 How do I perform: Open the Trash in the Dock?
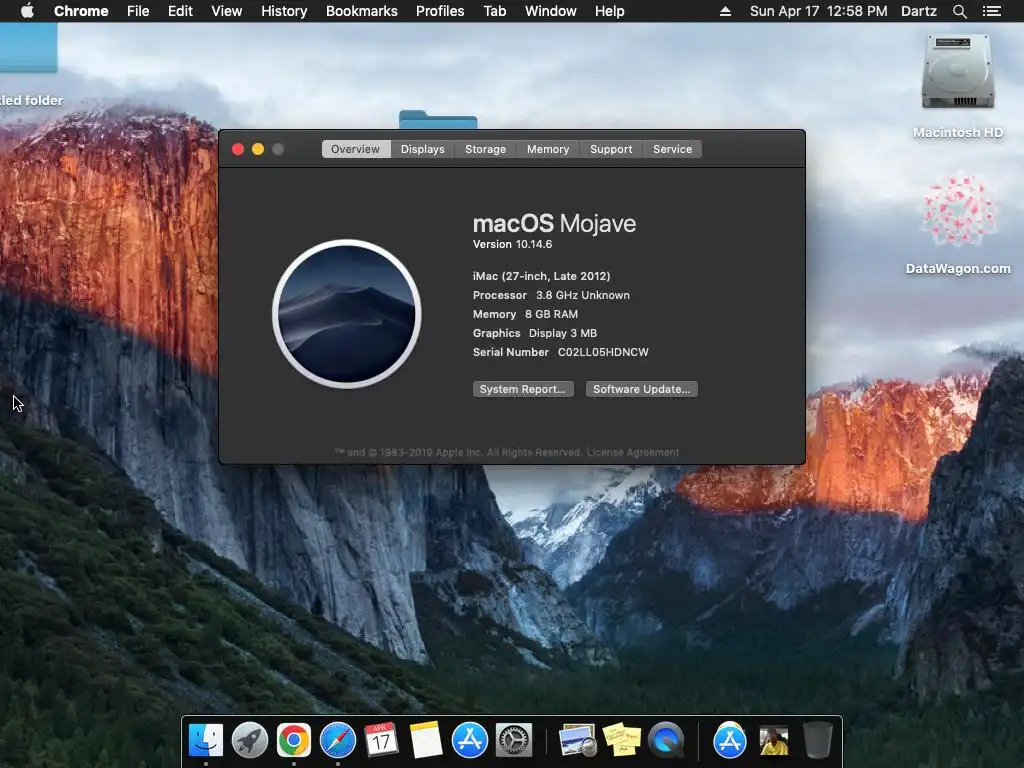pyautogui.click(x=818, y=741)
